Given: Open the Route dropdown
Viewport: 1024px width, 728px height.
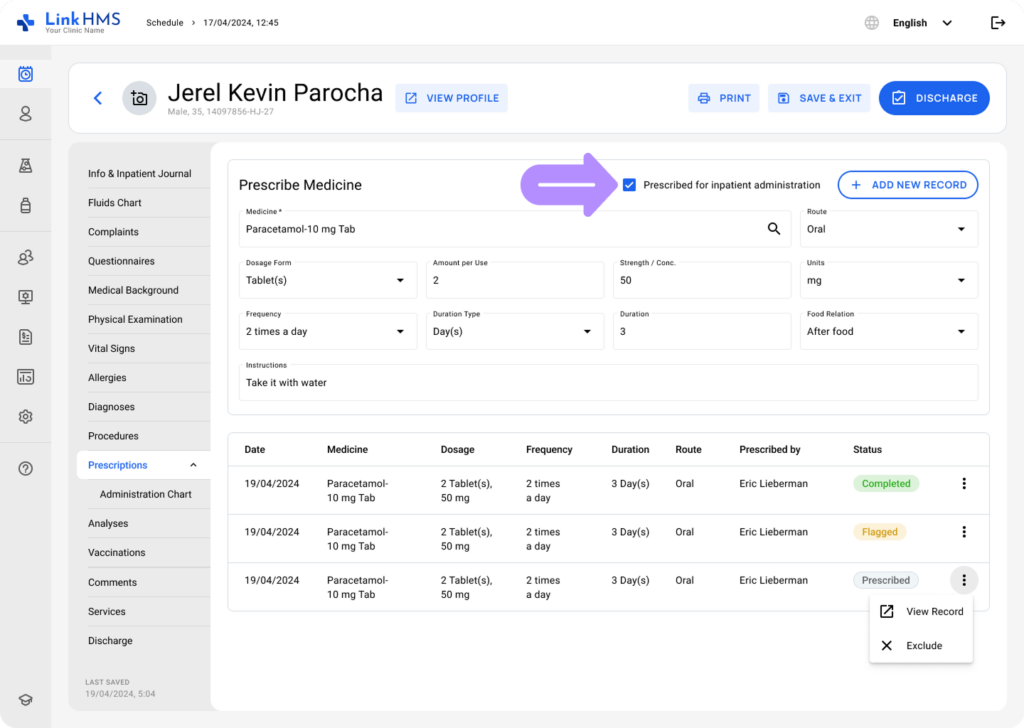Looking at the screenshot, I should (889, 229).
